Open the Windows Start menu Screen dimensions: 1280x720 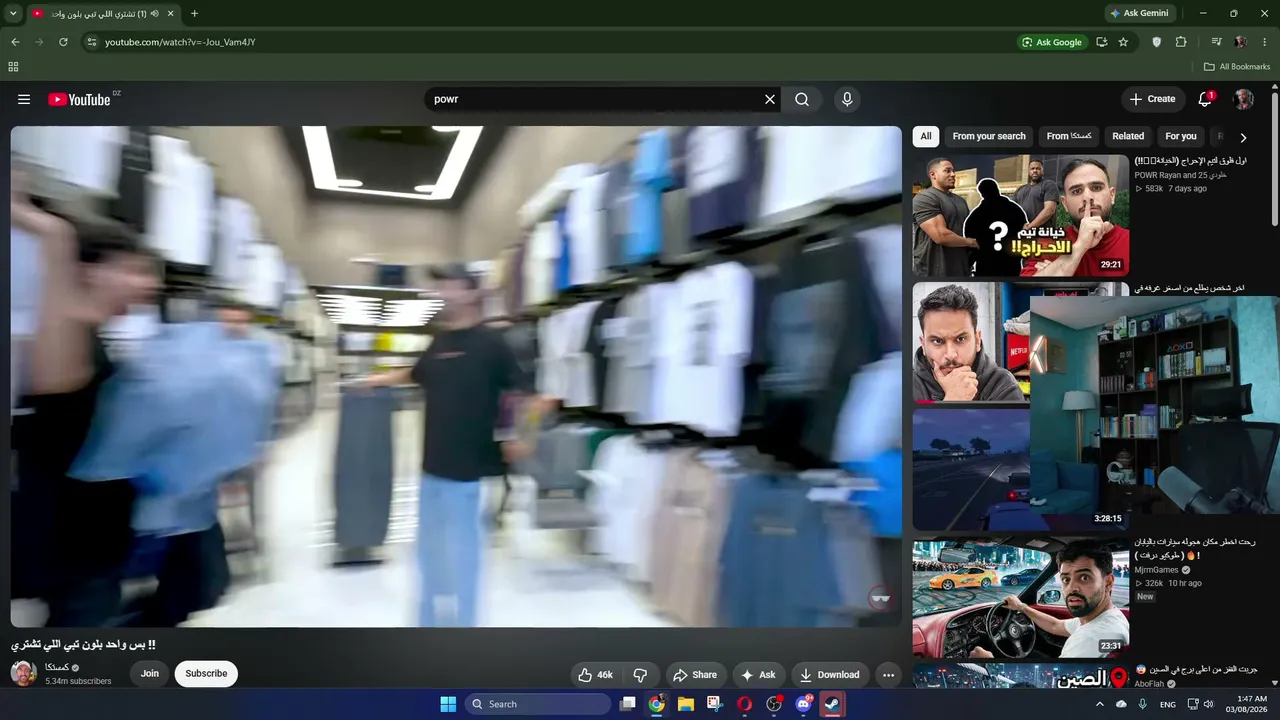(x=448, y=704)
